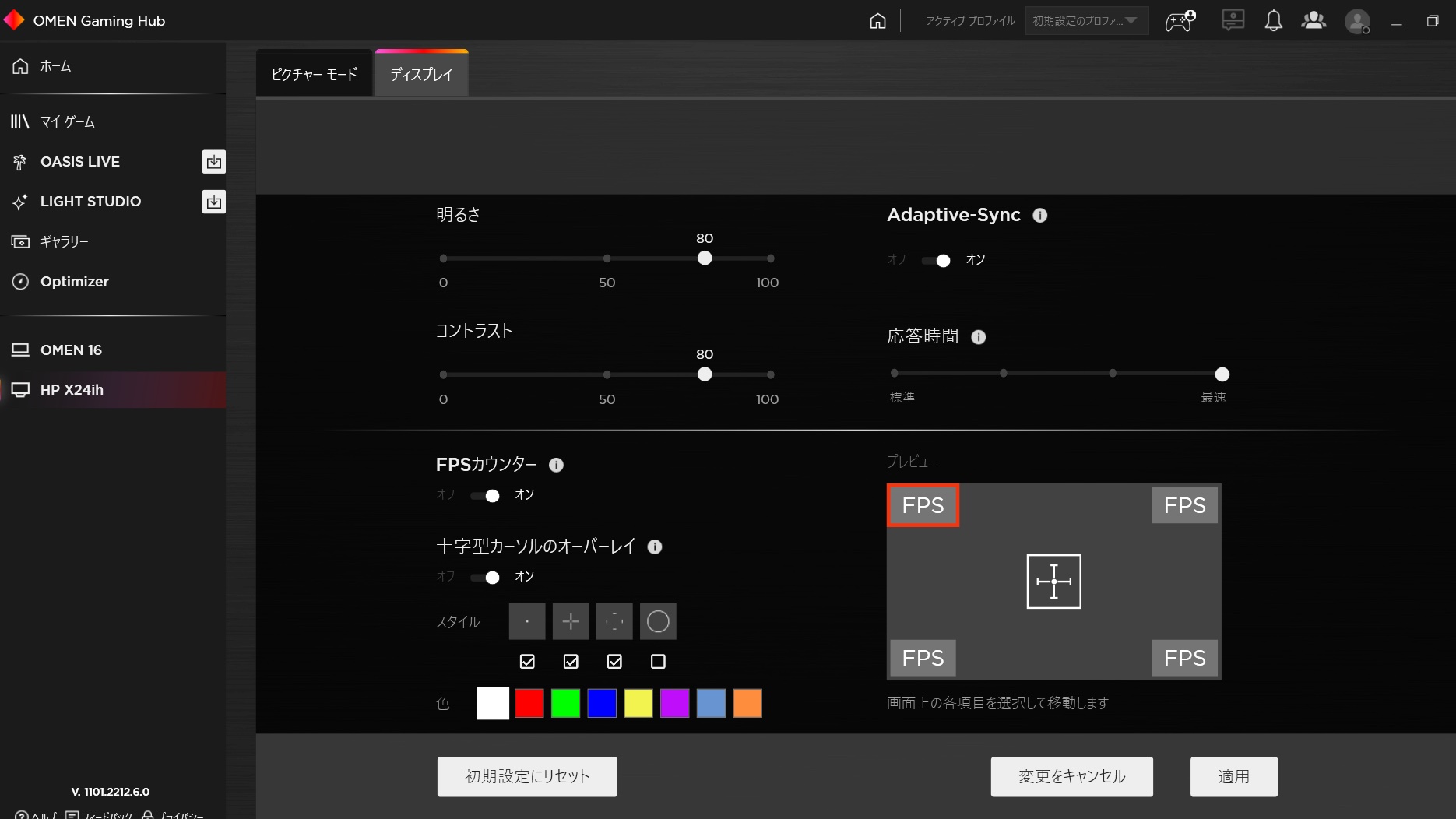Screen dimensions: 1456x819
Task: Click the 応答時間 slider handle at 最速
Action: [x=1222, y=374]
